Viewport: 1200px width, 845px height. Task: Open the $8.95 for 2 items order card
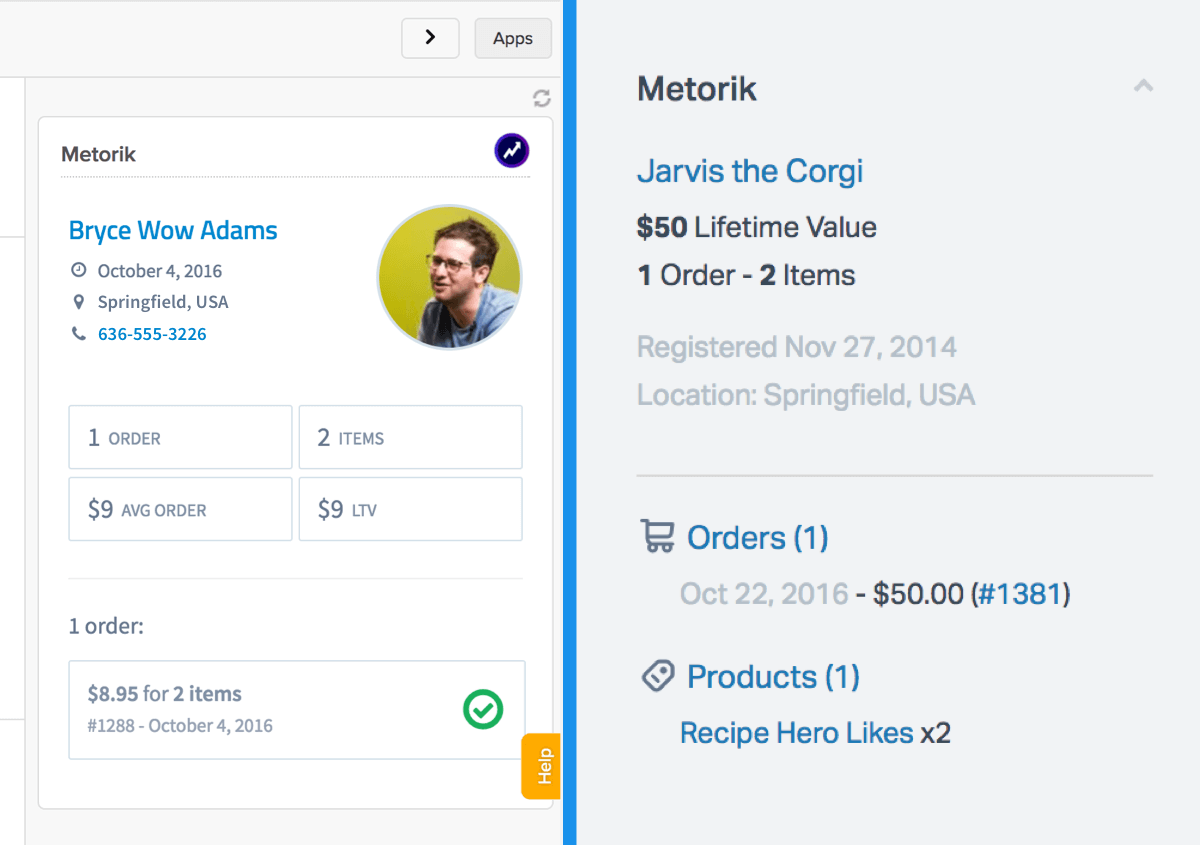point(297,709)
